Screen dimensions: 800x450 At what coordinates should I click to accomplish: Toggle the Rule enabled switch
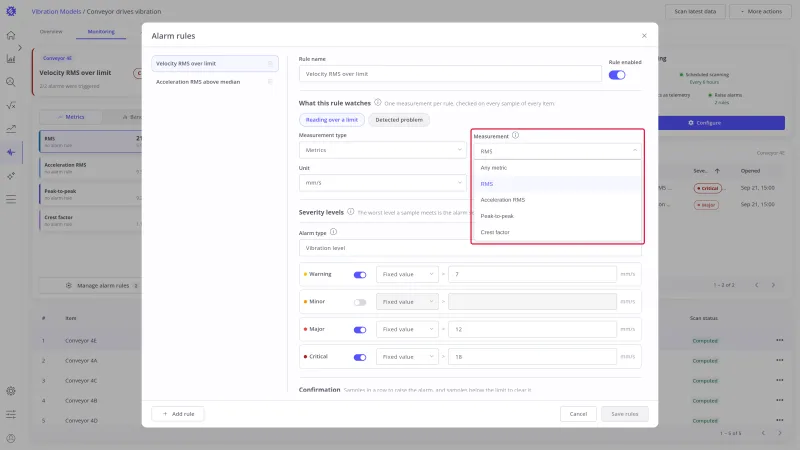(617, 75)
